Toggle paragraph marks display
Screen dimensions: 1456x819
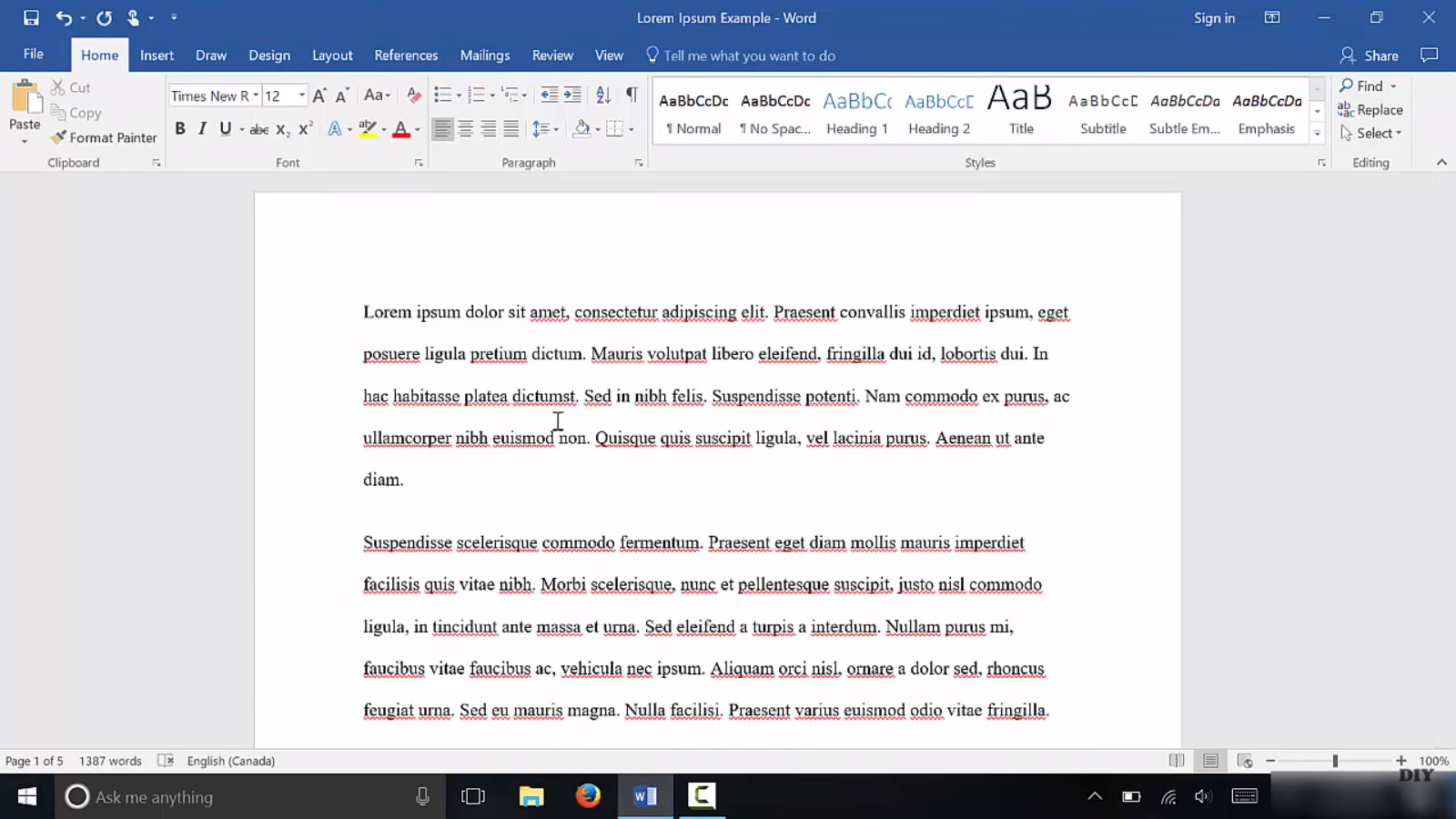[632, 95]
